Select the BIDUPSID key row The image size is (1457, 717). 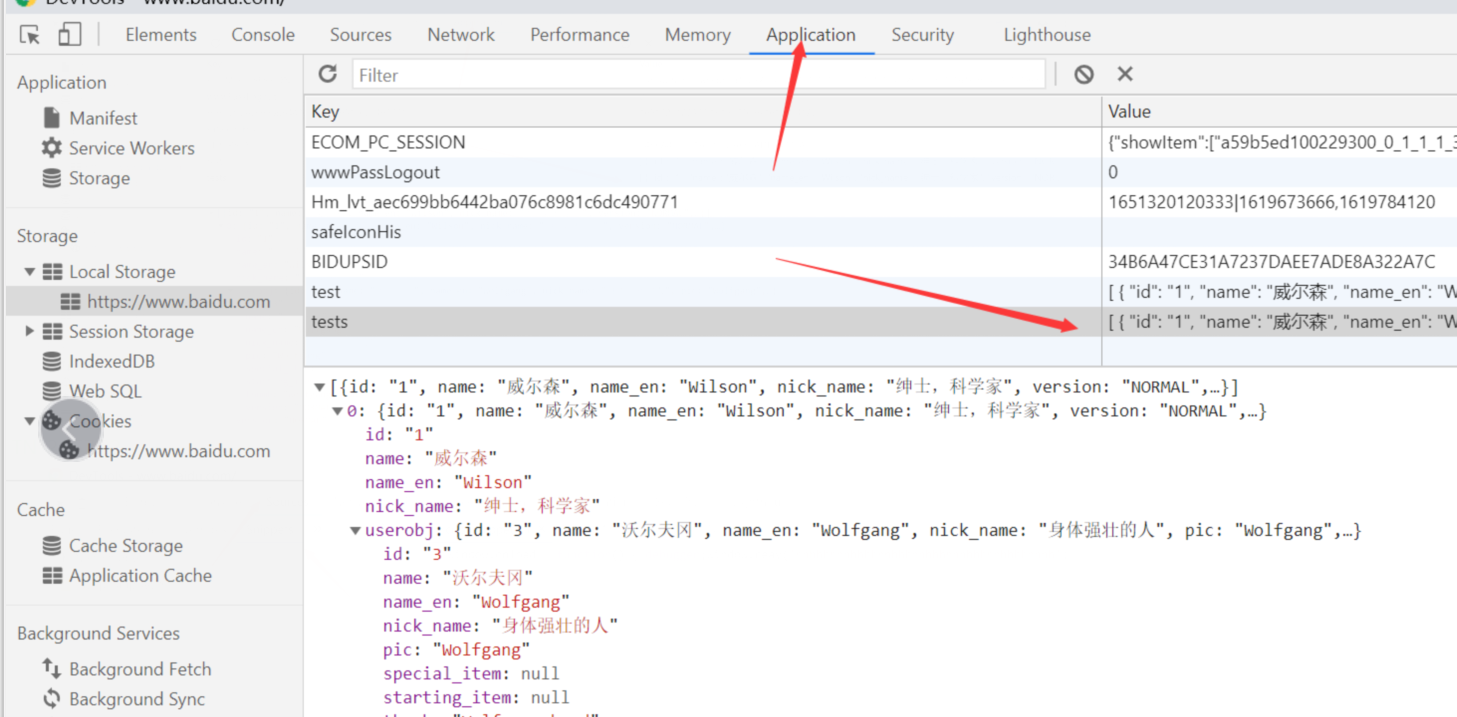pyautogui.click(x=702, y=262)
